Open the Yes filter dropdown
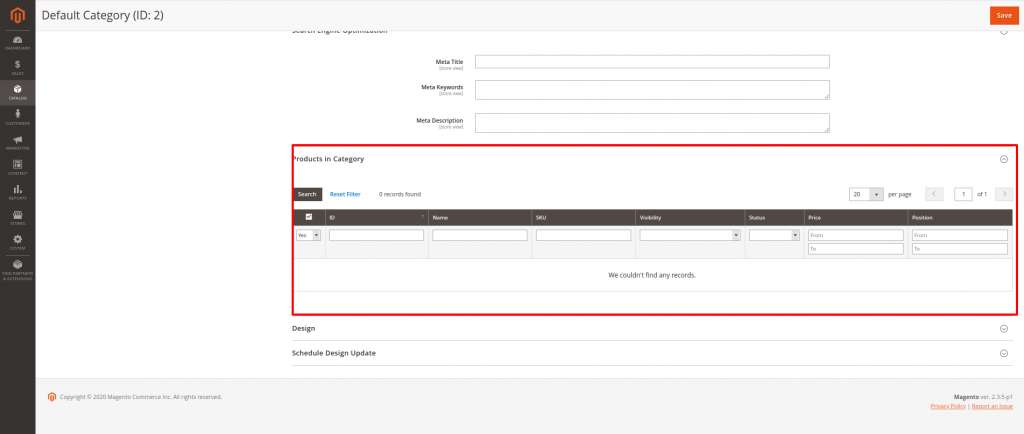 click(308, 235)
